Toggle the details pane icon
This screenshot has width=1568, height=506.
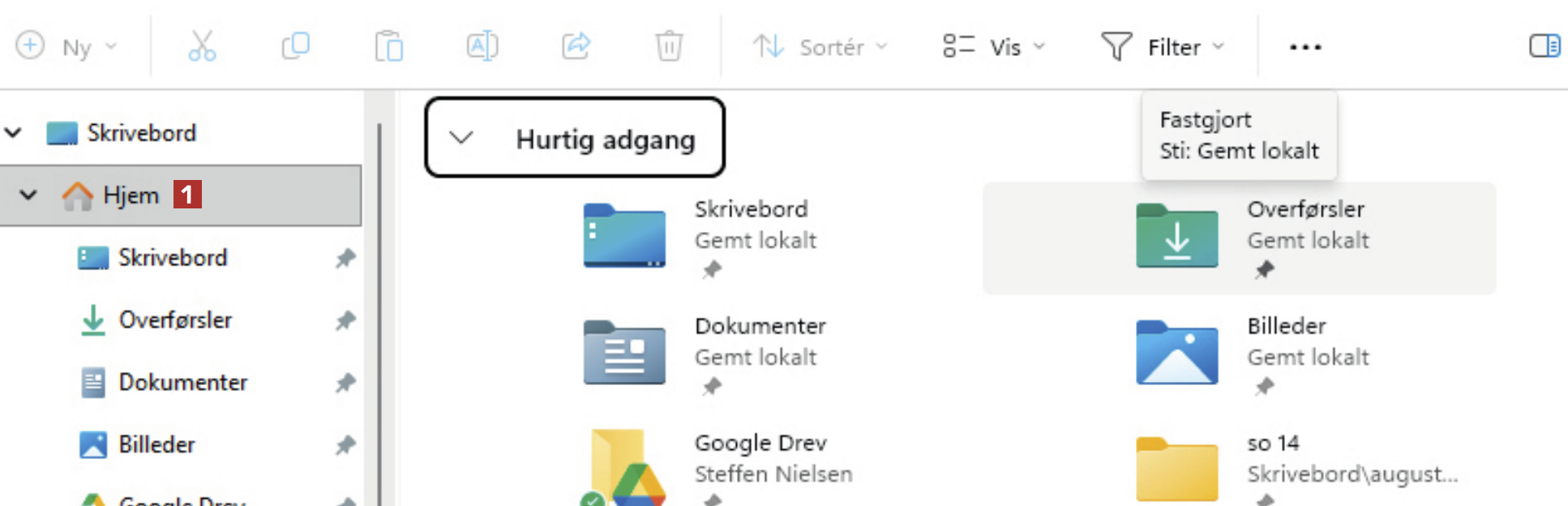1544,46
